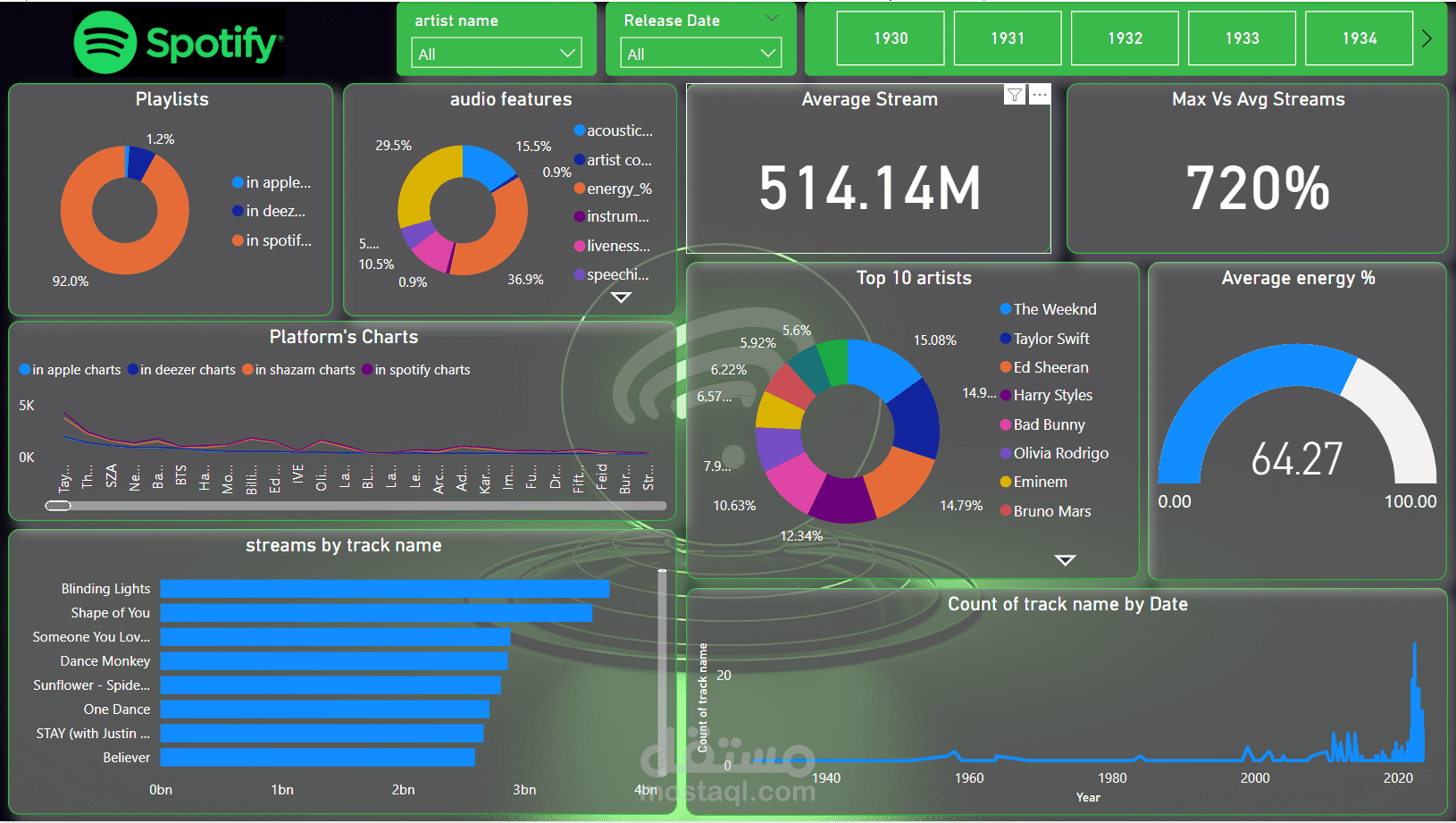1456x823 pixels.
Task: Select the 'Sunflower - Spide...' bar
Action: point(331,685)
